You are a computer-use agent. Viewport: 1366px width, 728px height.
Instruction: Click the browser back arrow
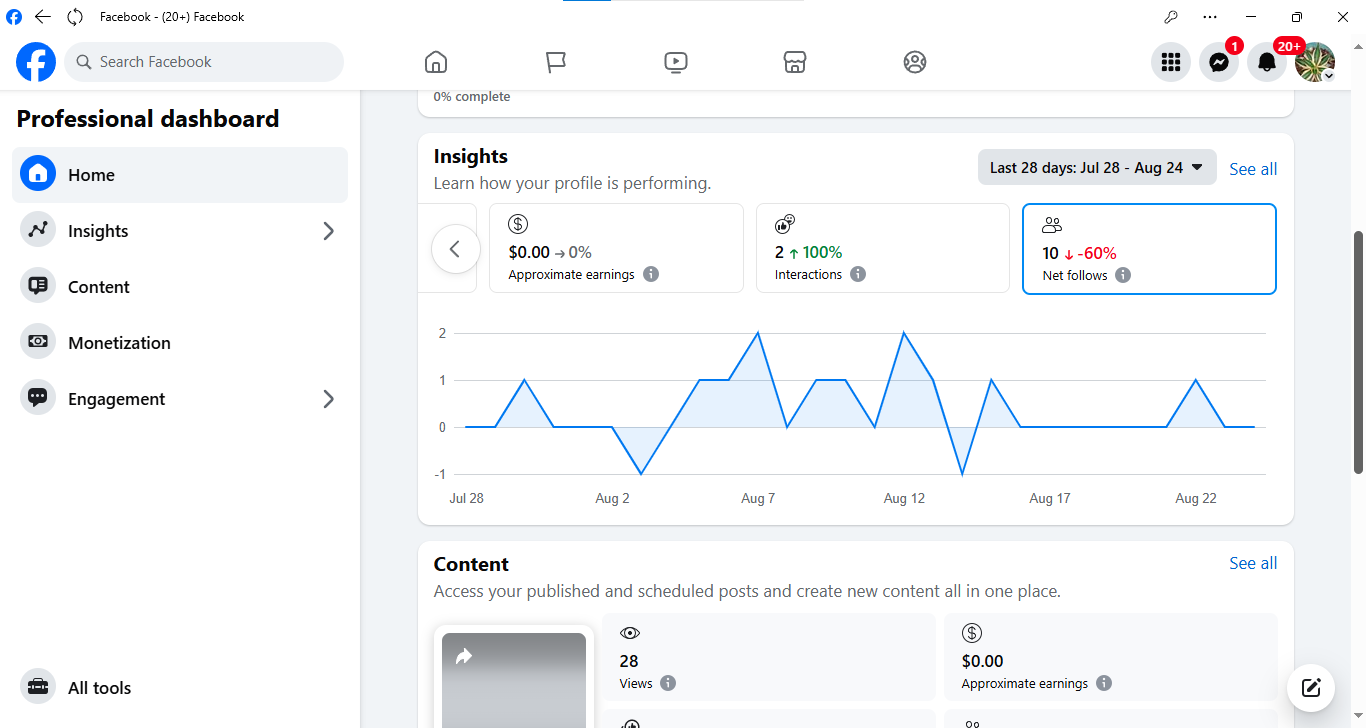point(43,17)
